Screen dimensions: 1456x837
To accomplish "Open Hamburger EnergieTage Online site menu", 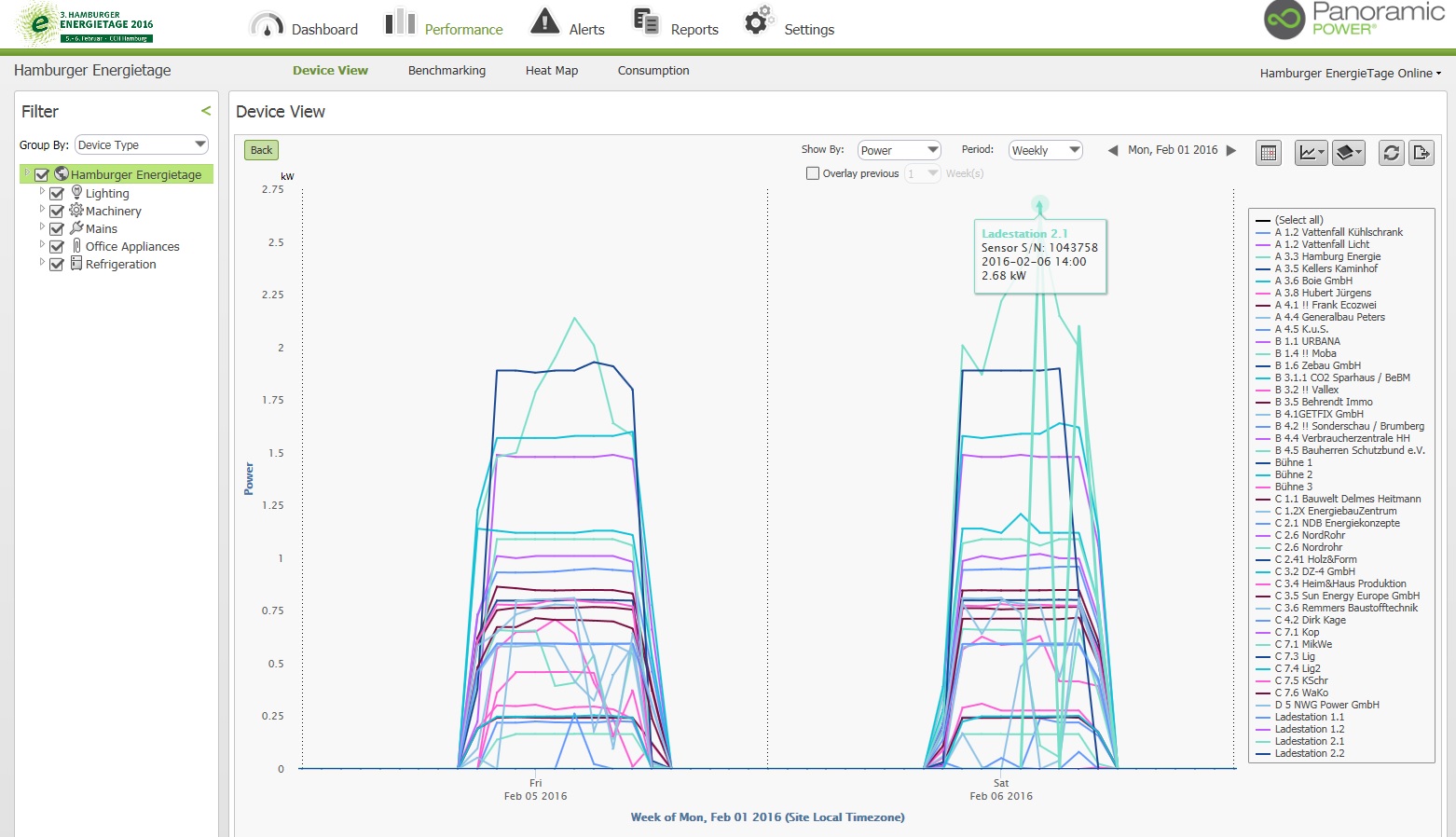I will [x=1349, y=74].
